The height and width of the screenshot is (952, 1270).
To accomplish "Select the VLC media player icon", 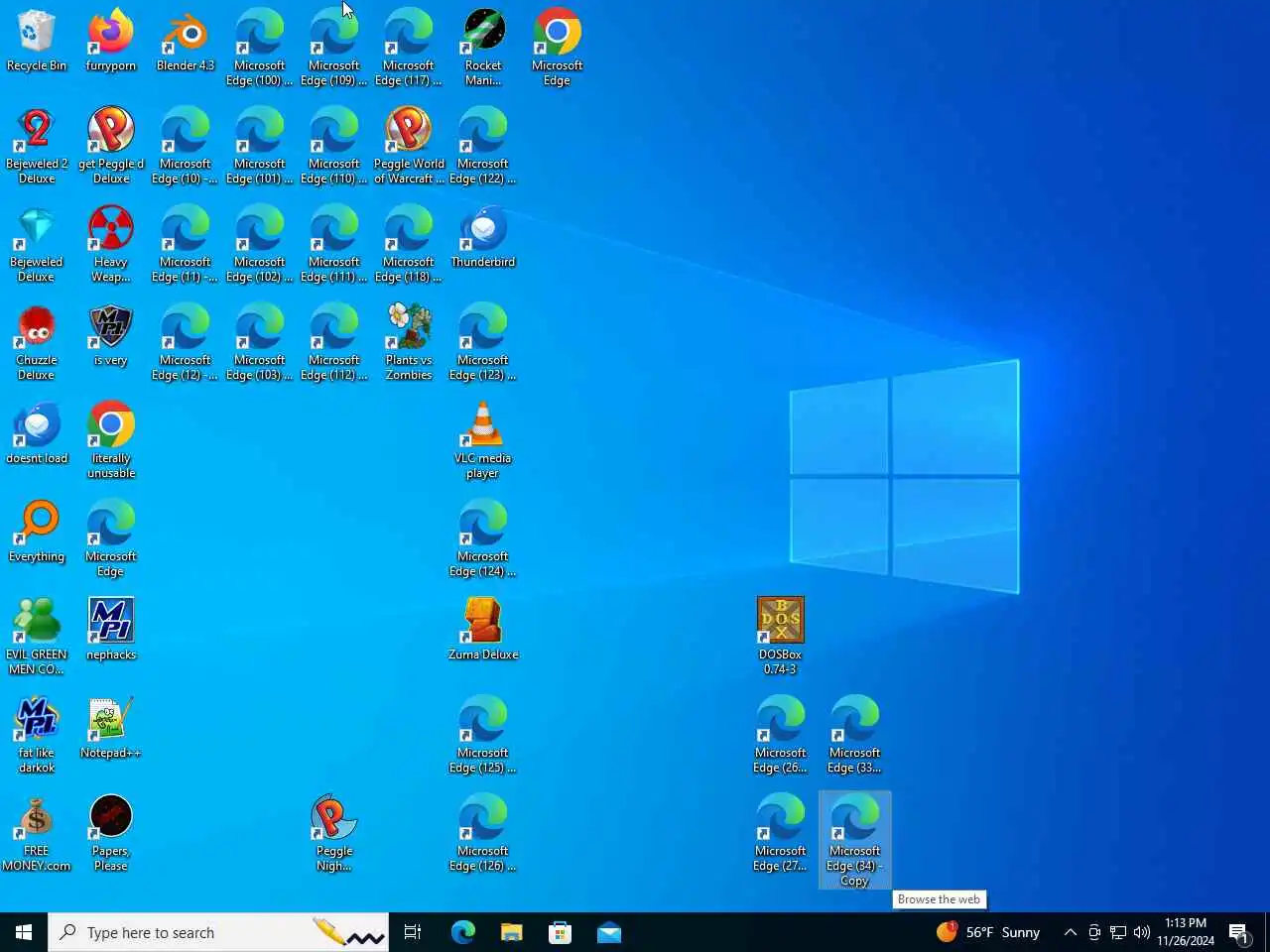I will [x=483, y=440].
